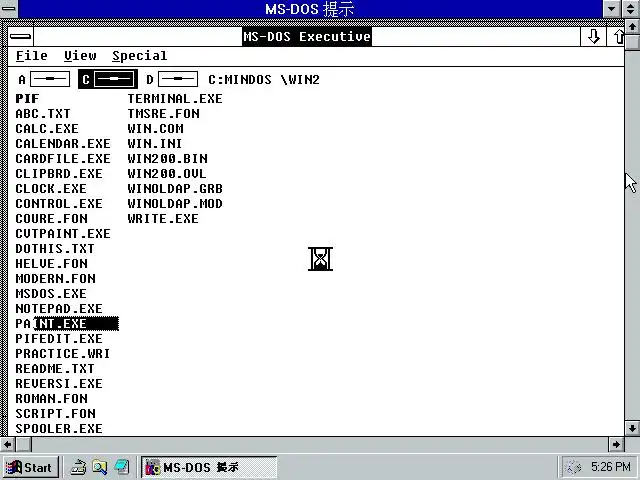Select PRACTICE.WRI file

pos(63,354)
